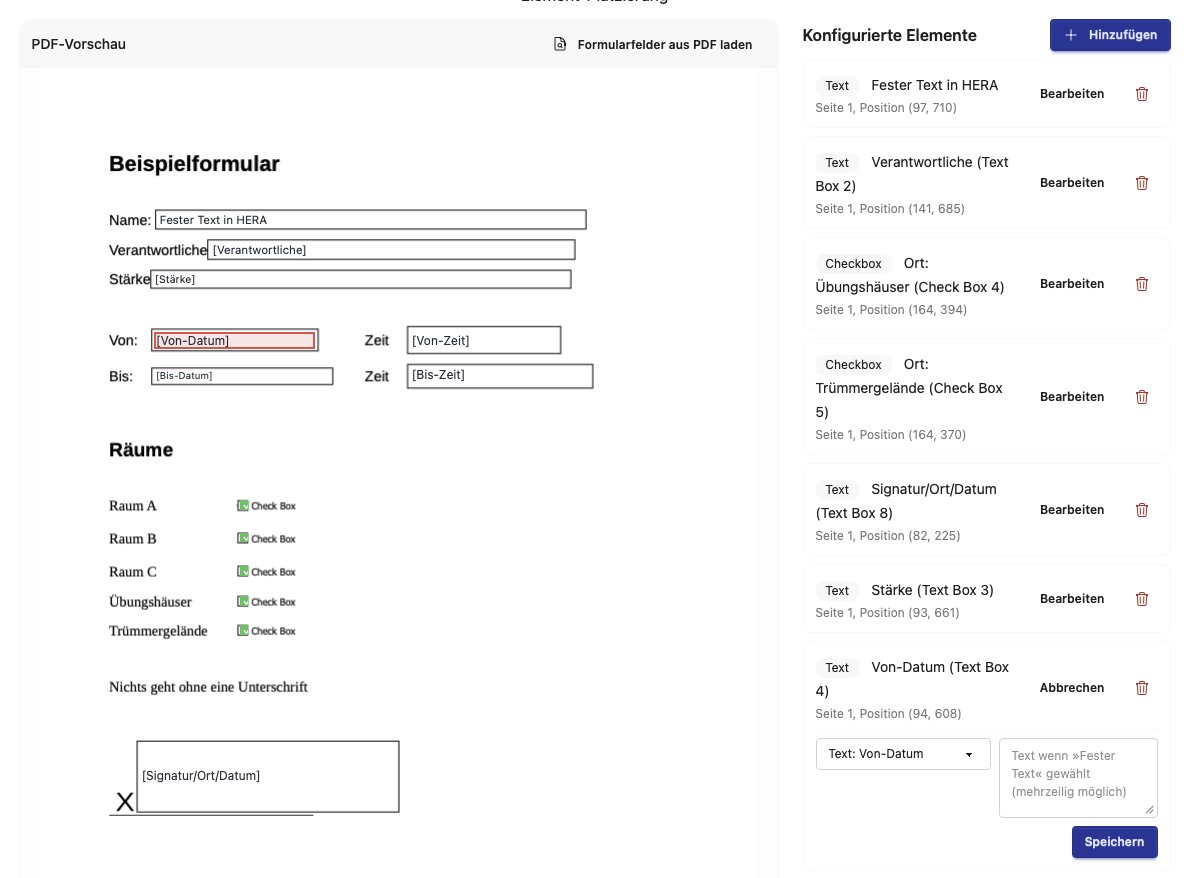This screenshot has height=878, width=1197.
Task: Delete the Verantwortliche (Text Box 2) element
Action: [x=1142, y=183]
